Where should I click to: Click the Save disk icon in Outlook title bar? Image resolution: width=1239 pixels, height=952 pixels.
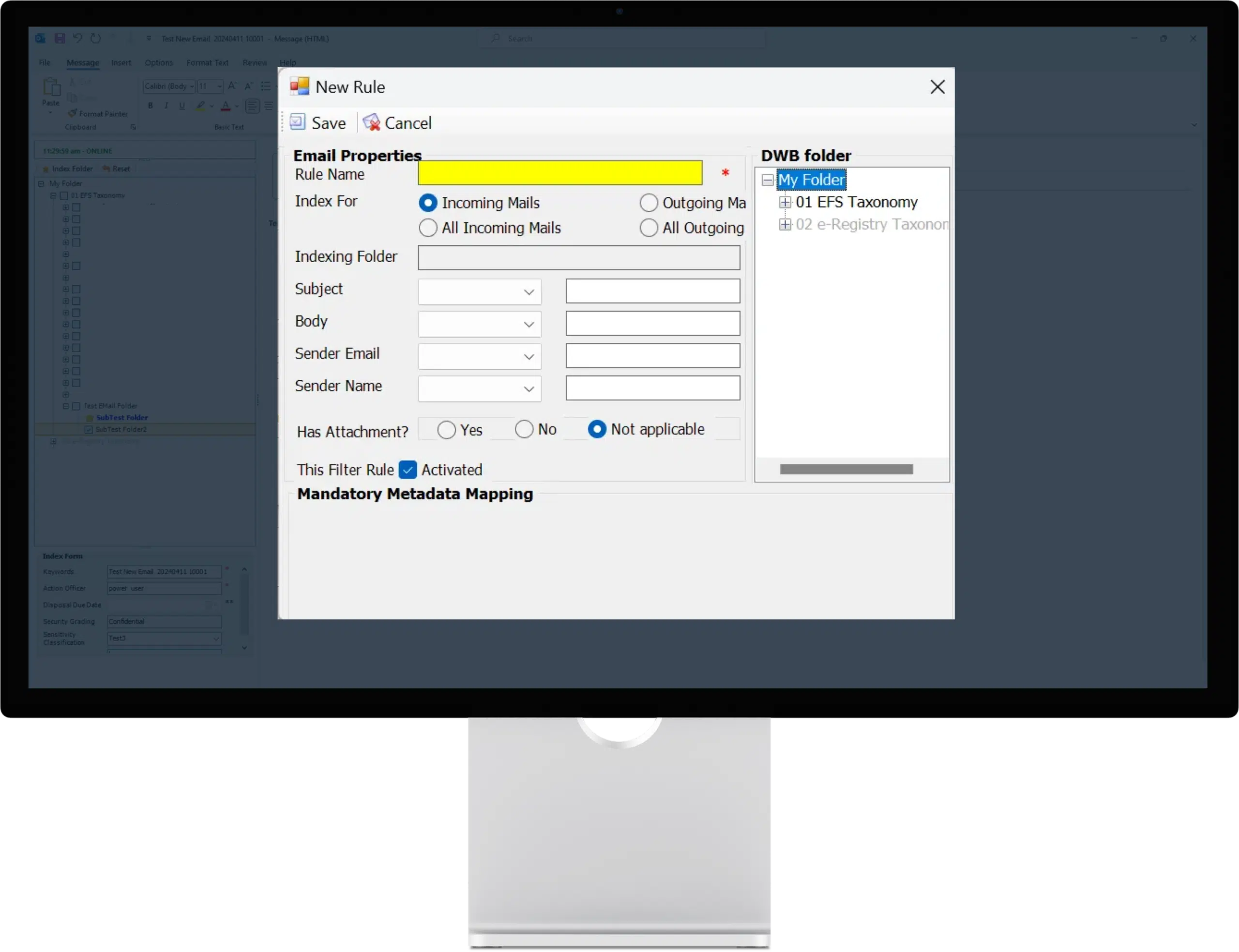click(x=59, y=38)
